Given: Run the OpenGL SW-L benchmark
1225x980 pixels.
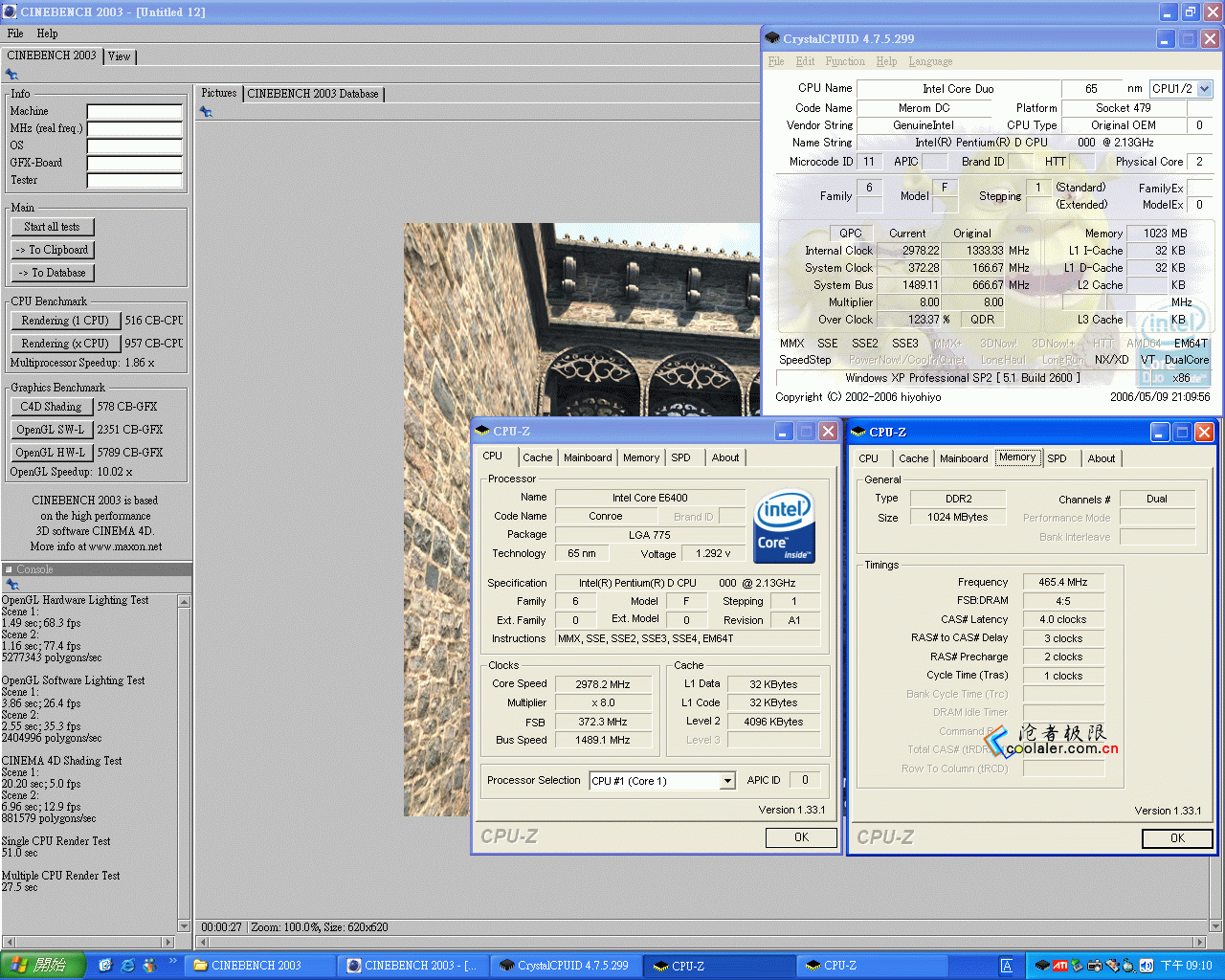Looking at the screenshot, I should tap(52, 430).
